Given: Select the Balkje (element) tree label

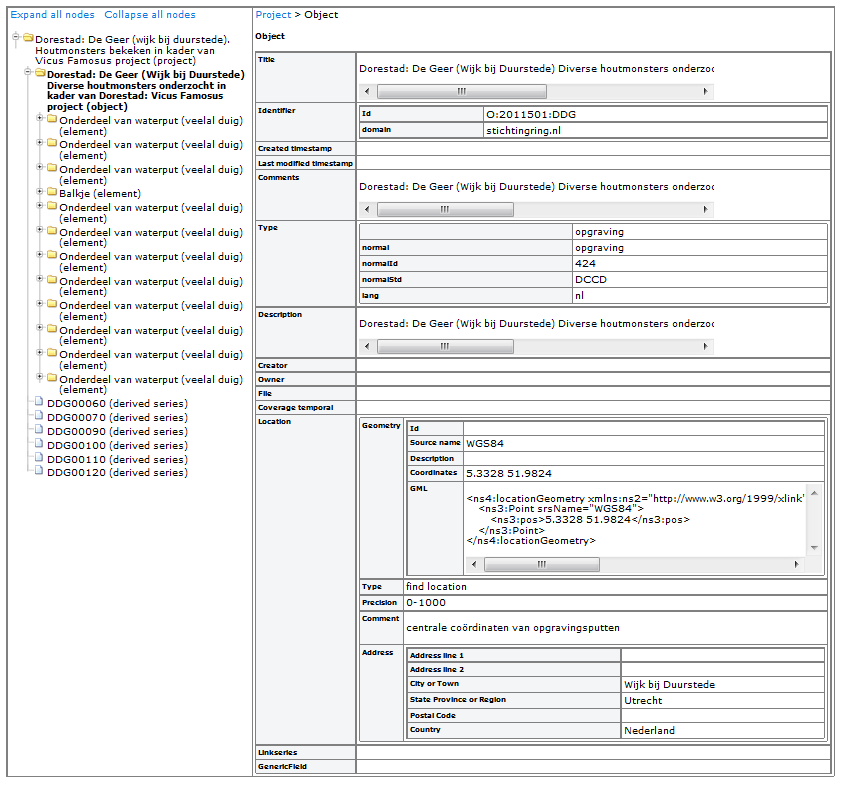Looking at the screenshot, I should pos(100,194).
